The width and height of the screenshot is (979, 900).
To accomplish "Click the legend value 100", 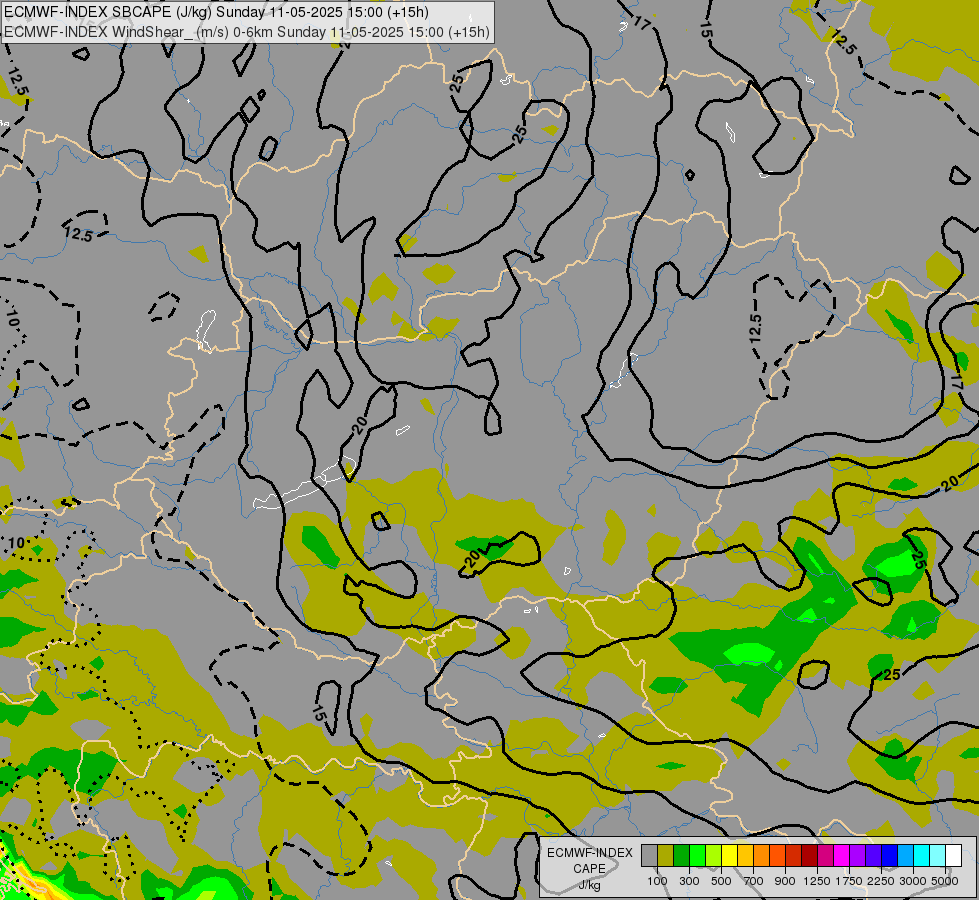I will 657,881.
